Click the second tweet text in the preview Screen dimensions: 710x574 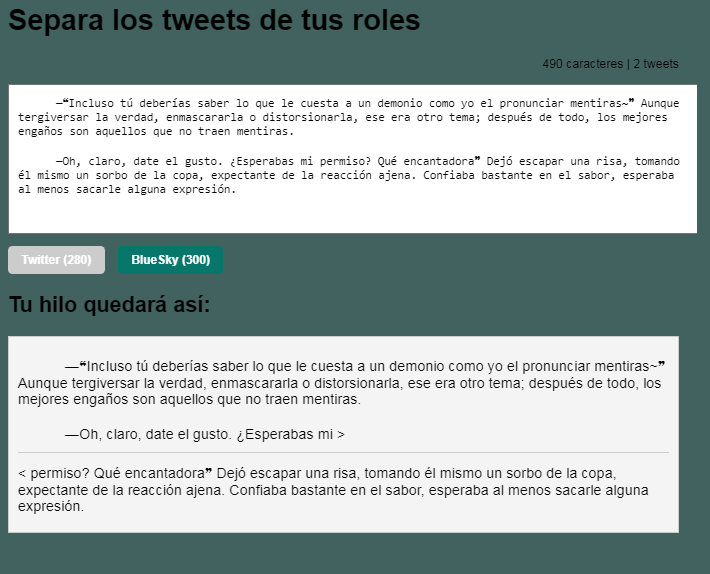(330, 489)
